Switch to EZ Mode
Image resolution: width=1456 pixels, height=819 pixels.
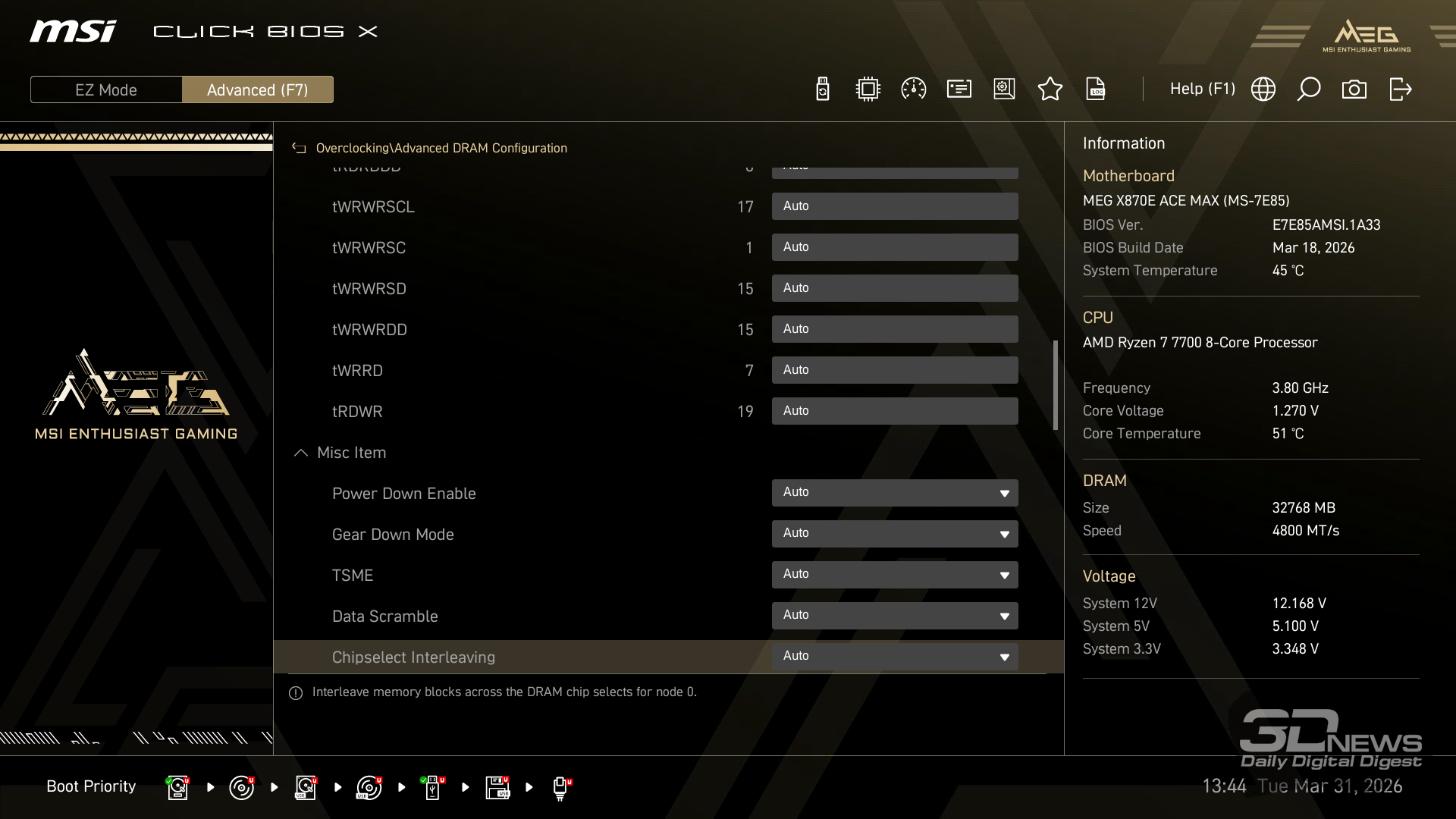coord(106,89)
